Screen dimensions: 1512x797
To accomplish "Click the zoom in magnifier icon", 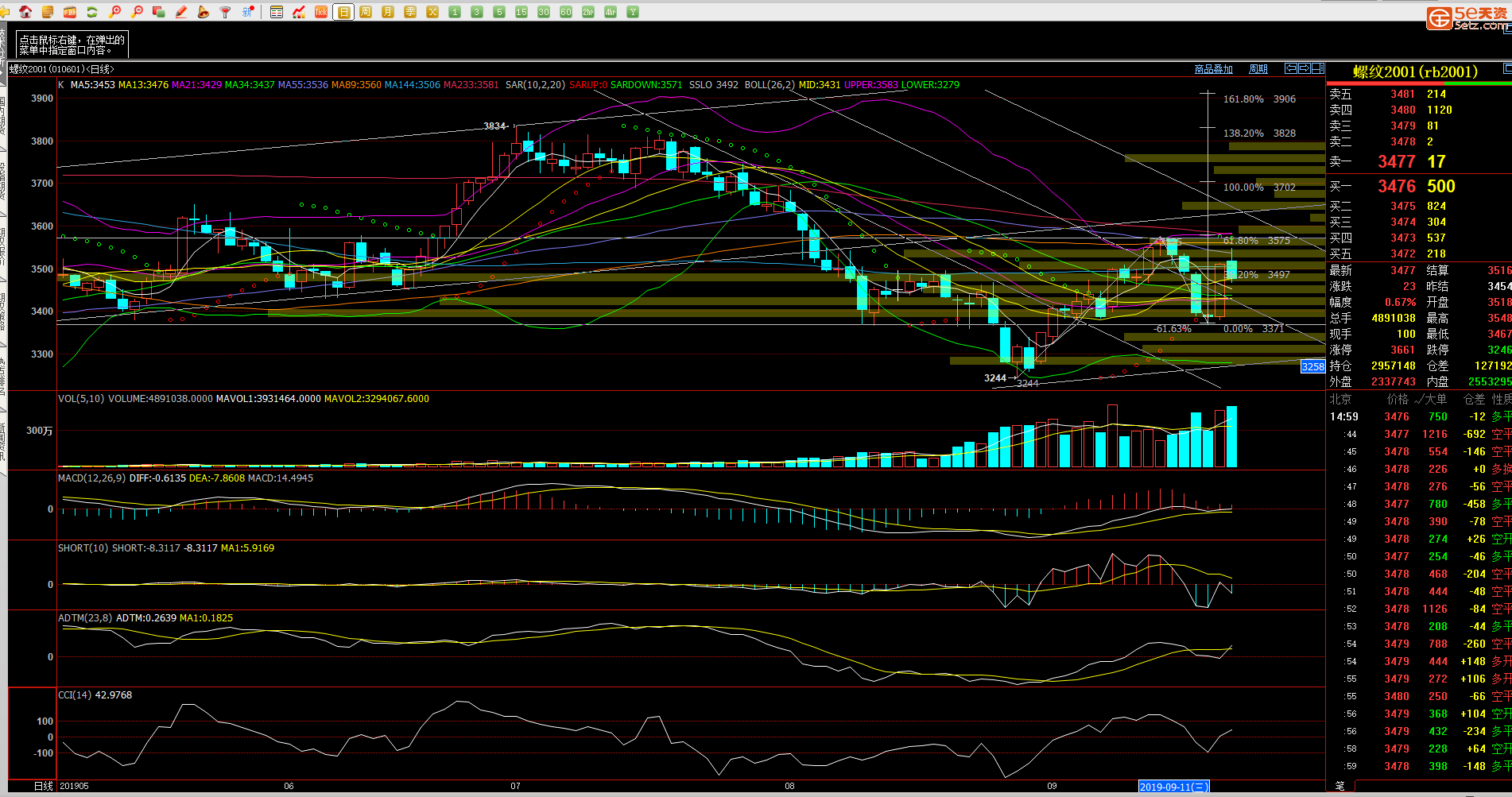I will [x=115, y=12].
